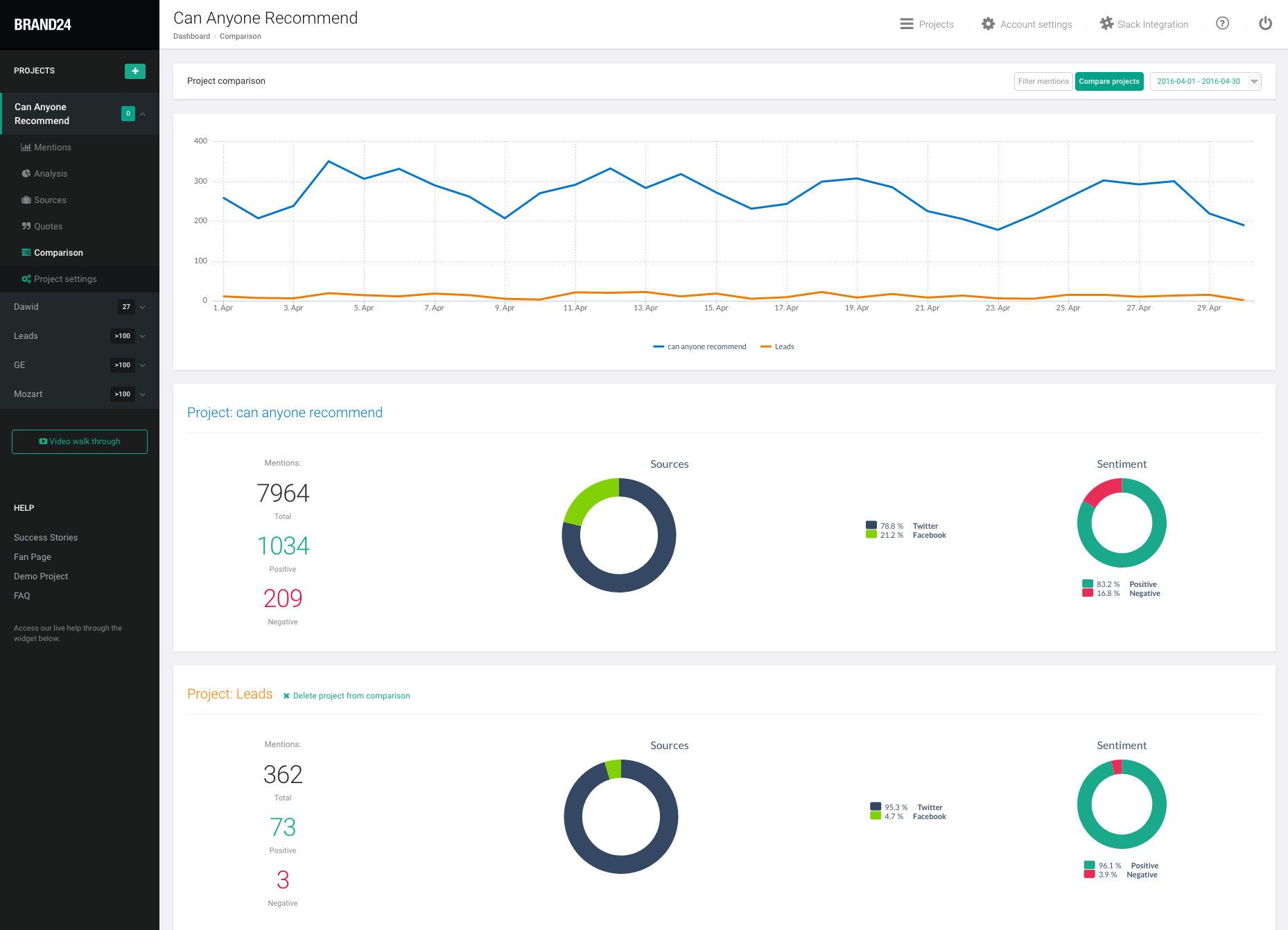1288x930 pixels.
Task: Click the Slack Integration icon
Action: 1107,23
